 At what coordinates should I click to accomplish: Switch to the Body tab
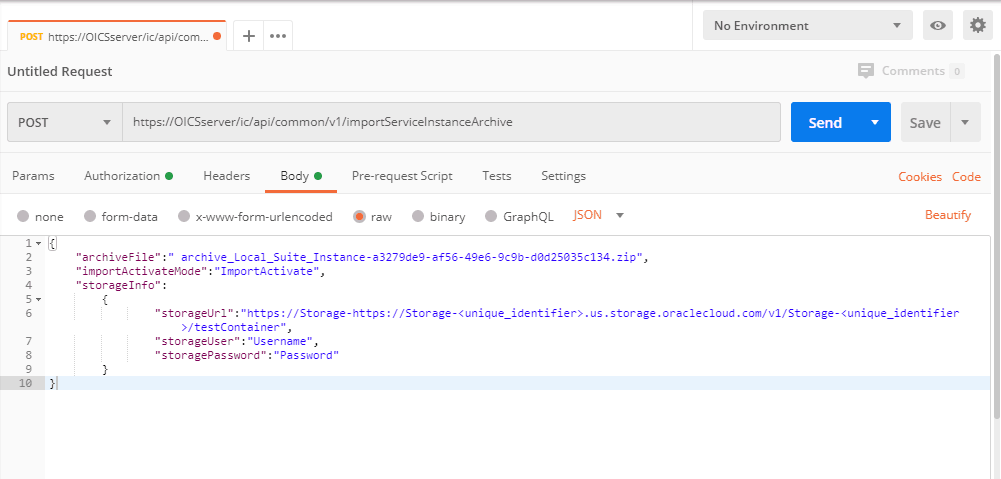[x=301, y=176]
